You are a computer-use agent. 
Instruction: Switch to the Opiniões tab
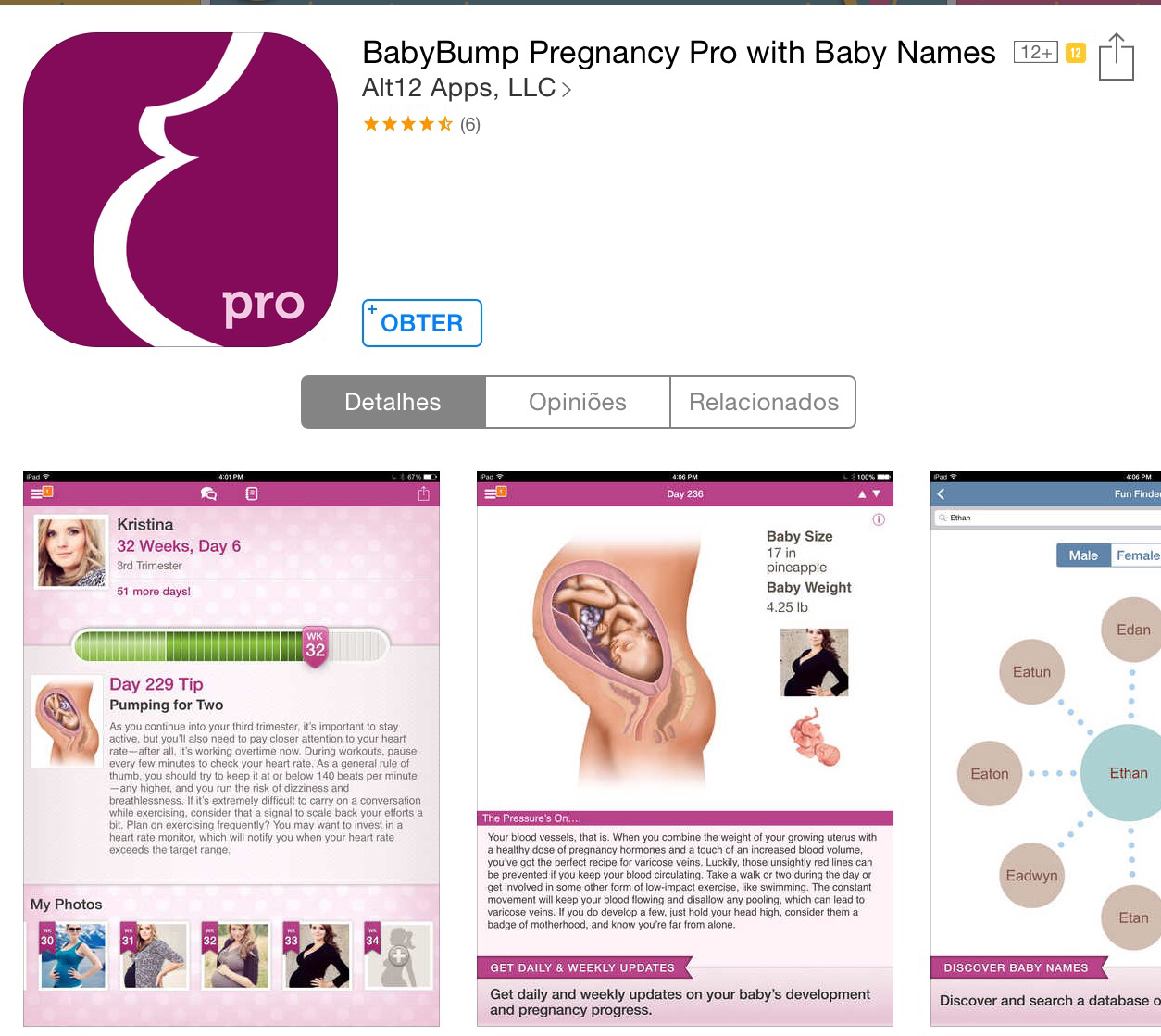578,402
